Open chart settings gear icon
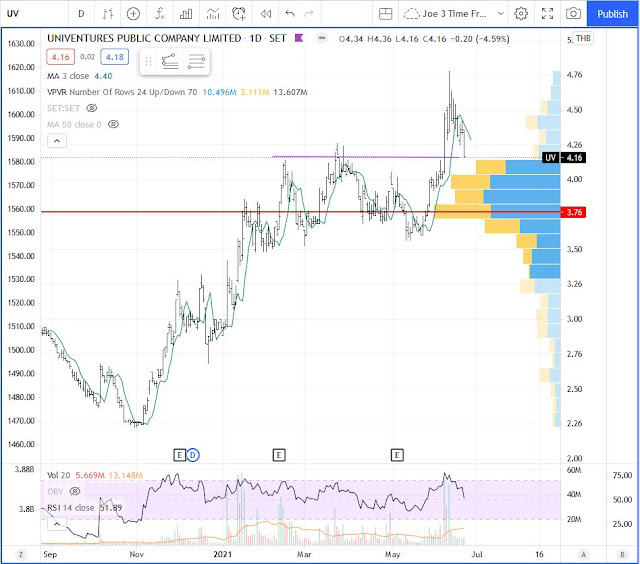Image resolution: width=640 pixels, height=564 pixels. coord(521,14)
